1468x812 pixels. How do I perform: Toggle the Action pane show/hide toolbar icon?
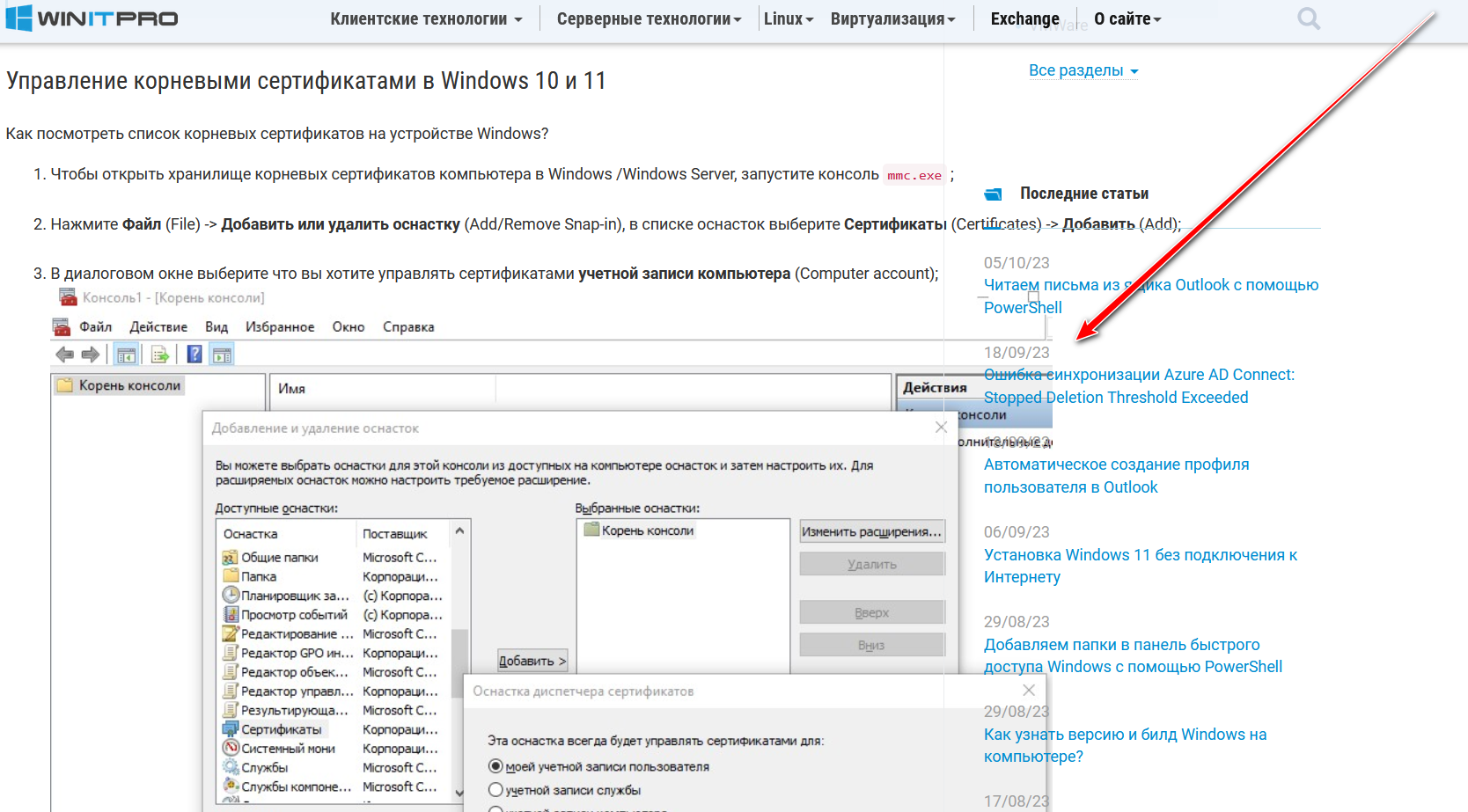[x=222, y=355]
